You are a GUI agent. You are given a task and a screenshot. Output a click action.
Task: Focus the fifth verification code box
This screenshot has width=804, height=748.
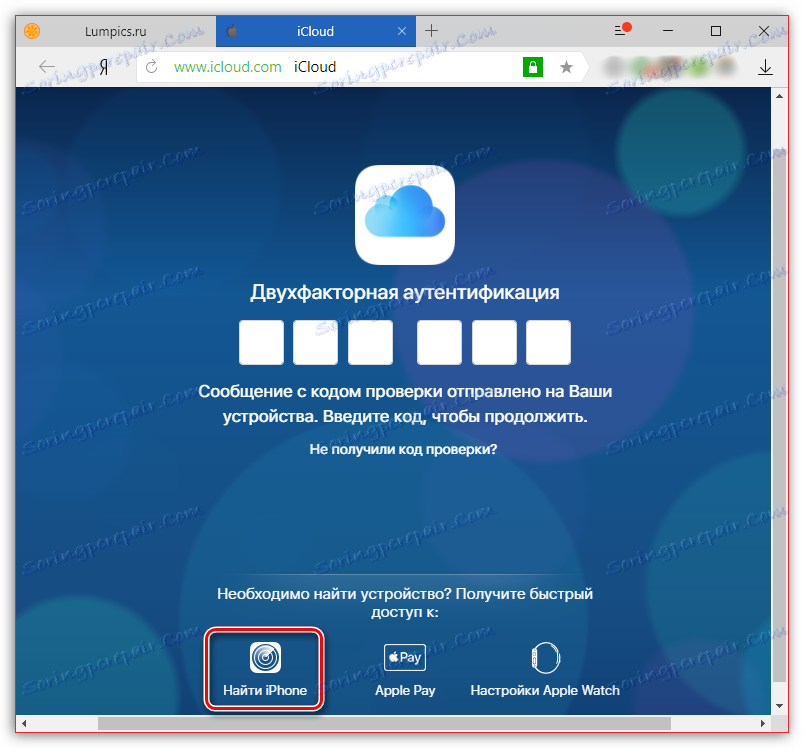point(494,342)
